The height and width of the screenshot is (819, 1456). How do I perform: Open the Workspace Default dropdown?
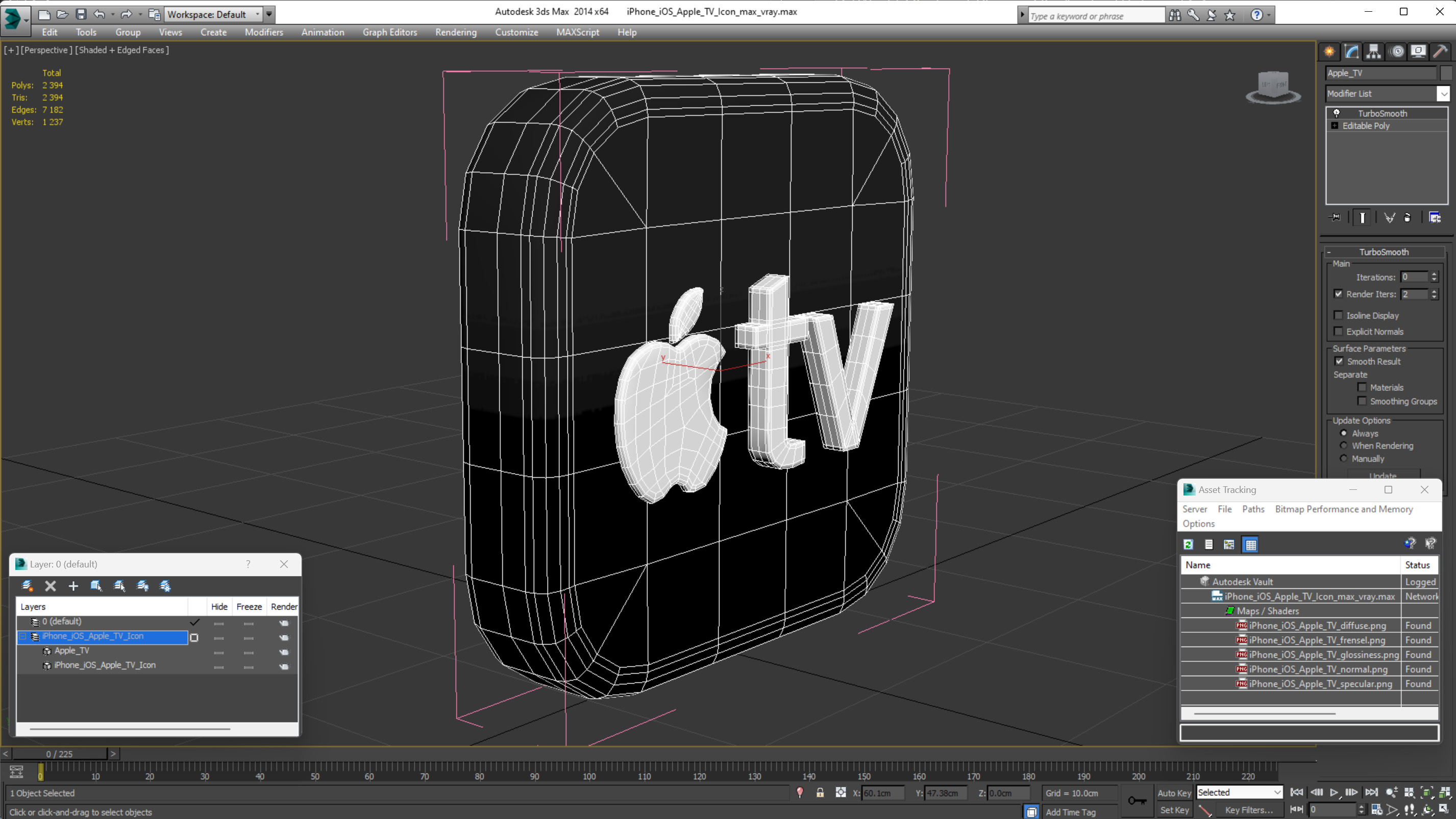click(213, 14)
